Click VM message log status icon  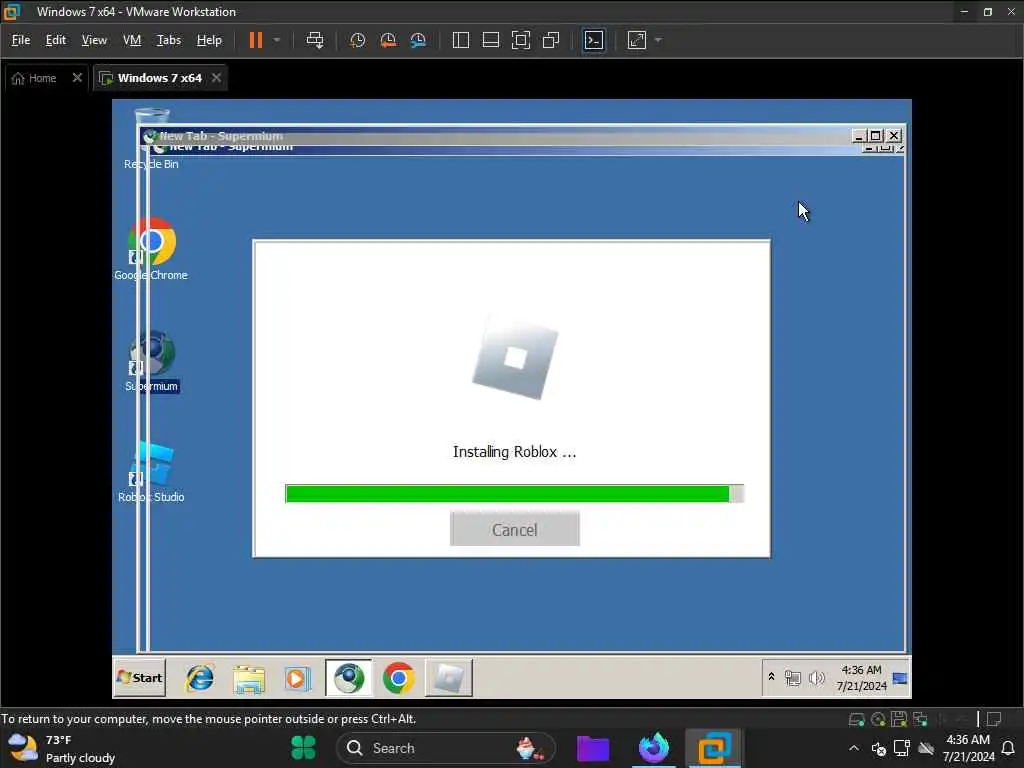pyautogui.click(x=994, y=720)
